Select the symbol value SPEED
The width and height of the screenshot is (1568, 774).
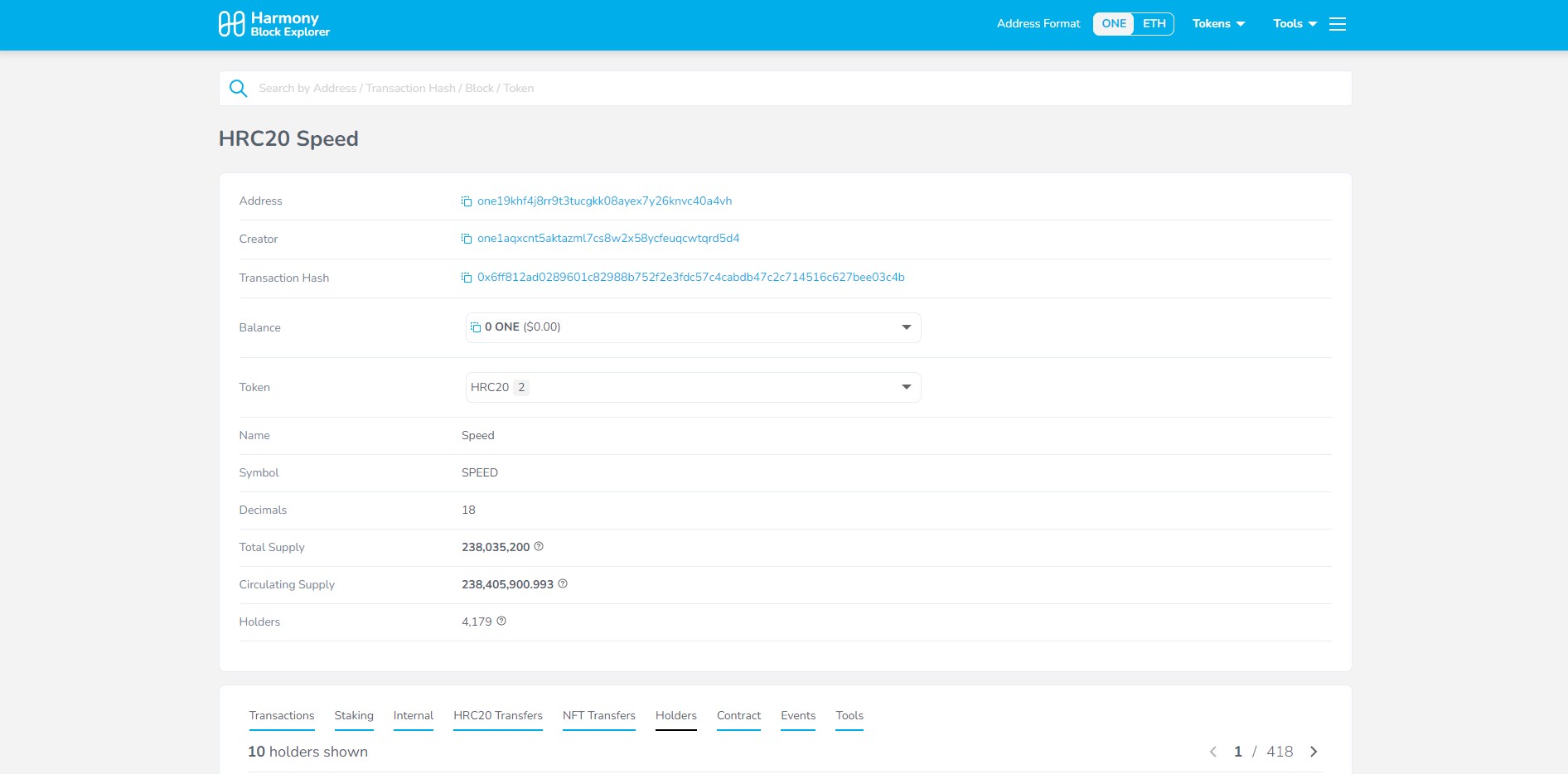(x=480, y=472)
